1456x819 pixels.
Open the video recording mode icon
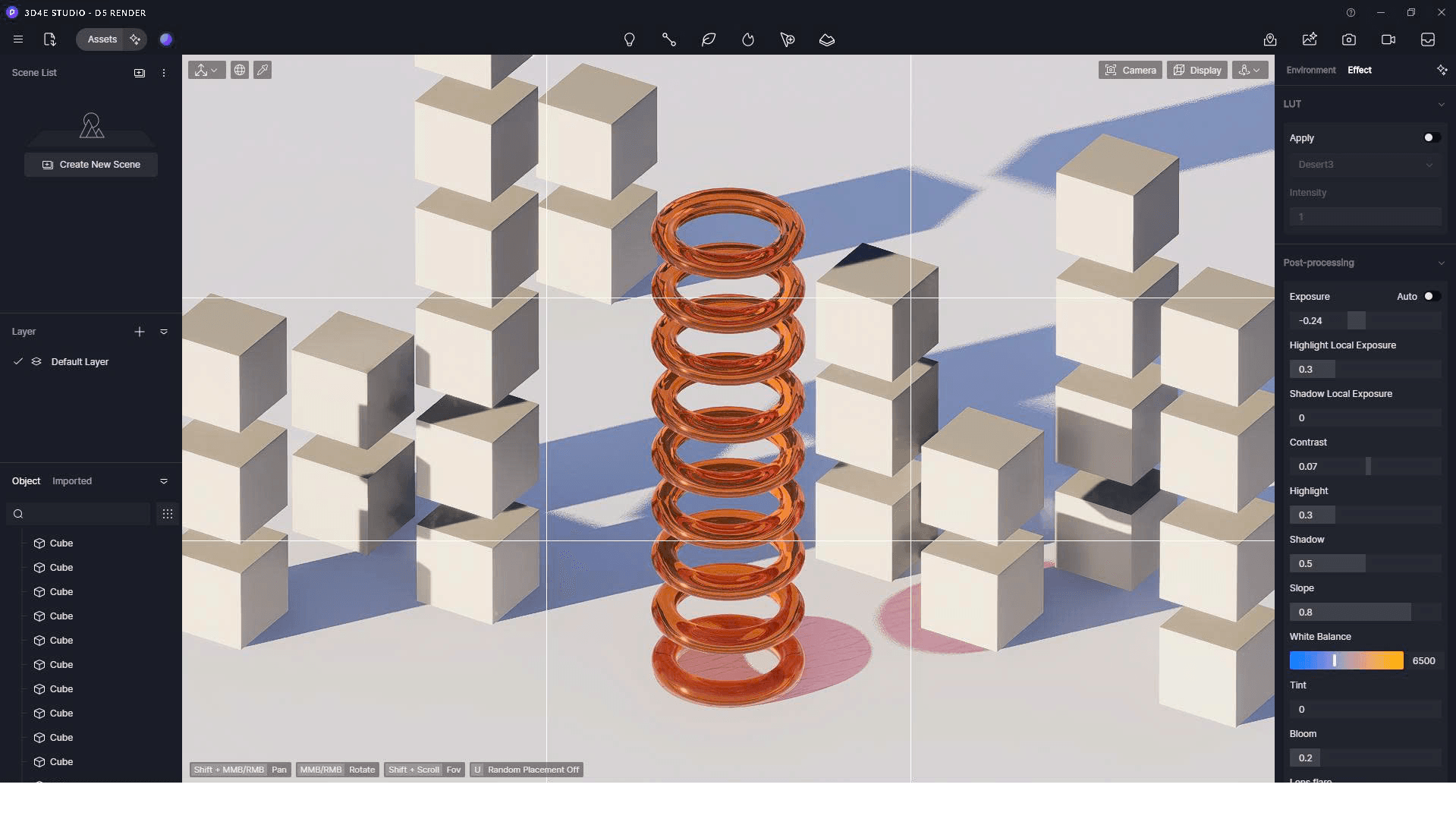click(x=1388, y=39)
